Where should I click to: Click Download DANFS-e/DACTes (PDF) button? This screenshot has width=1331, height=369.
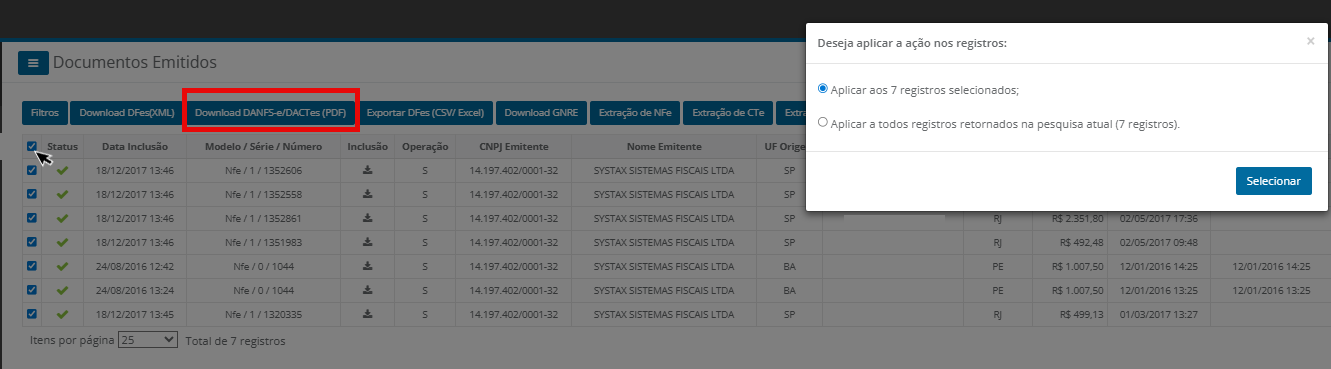point(270,113)
